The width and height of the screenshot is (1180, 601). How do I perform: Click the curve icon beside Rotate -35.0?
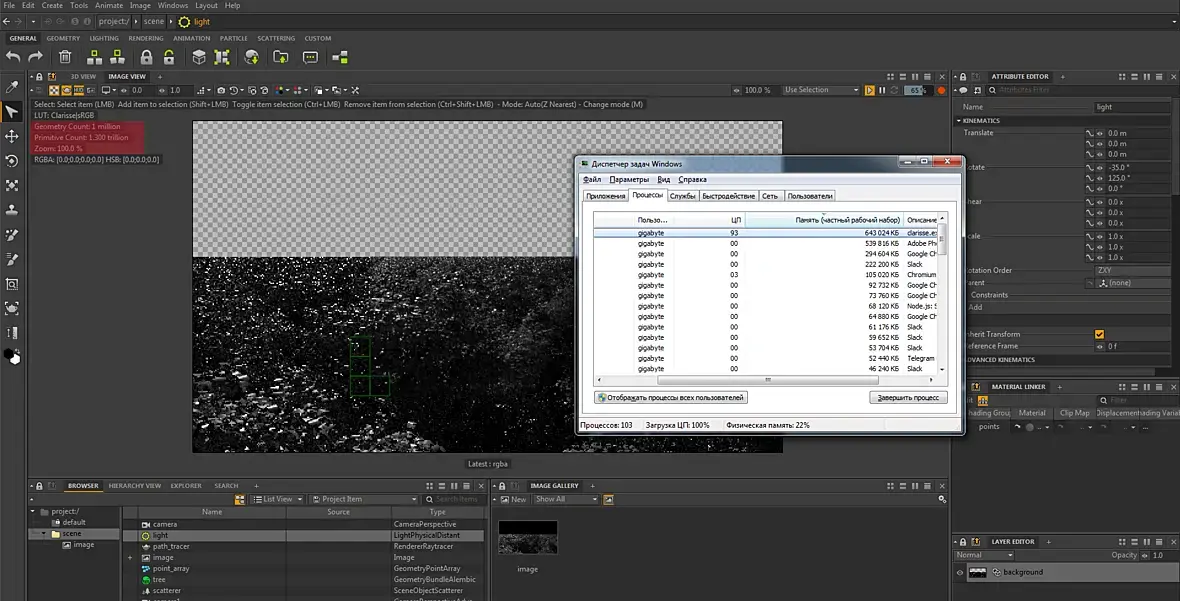[x=1089, y=167]
